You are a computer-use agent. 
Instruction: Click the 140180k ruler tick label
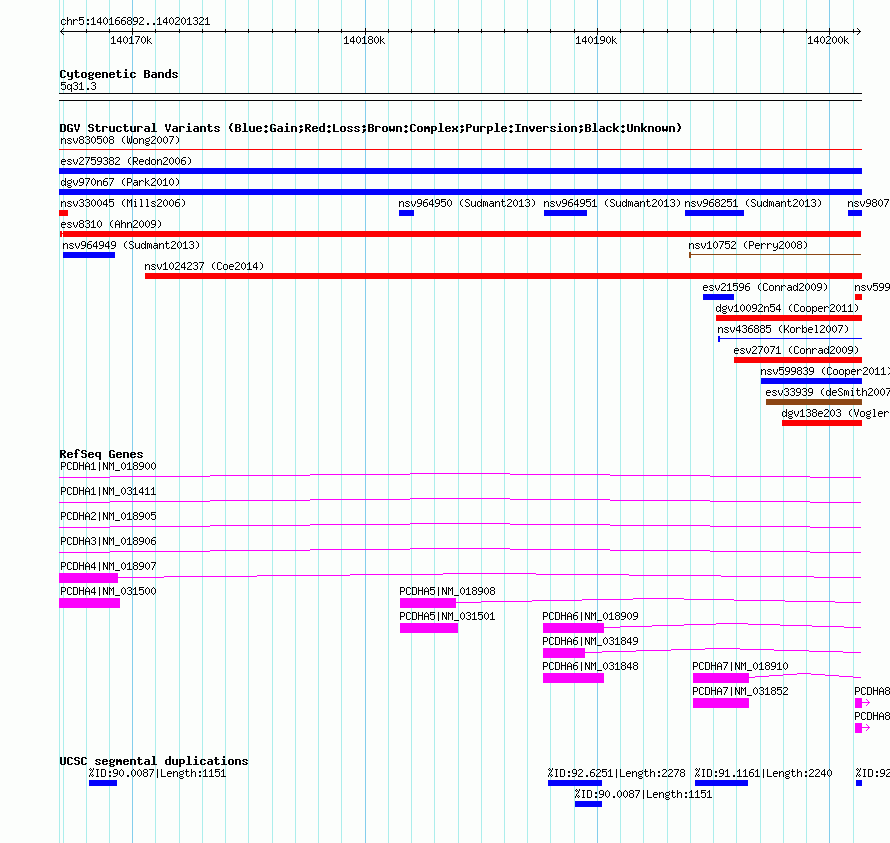coord(364,40)
